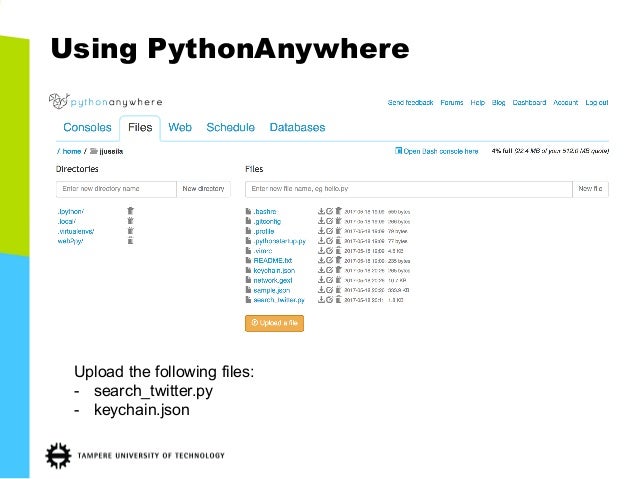The image size is (638, 479).
Task: Go to Dashboard
Action: click(529, 103)
